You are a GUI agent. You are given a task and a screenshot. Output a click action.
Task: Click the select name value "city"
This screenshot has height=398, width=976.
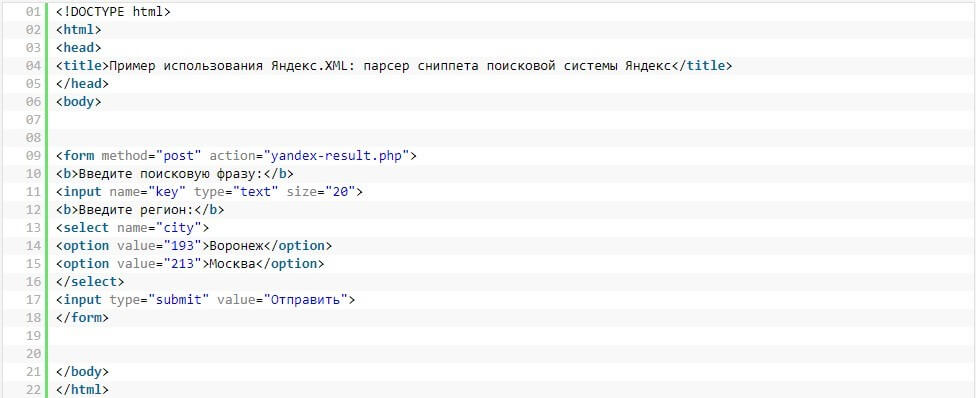[179, 228]
